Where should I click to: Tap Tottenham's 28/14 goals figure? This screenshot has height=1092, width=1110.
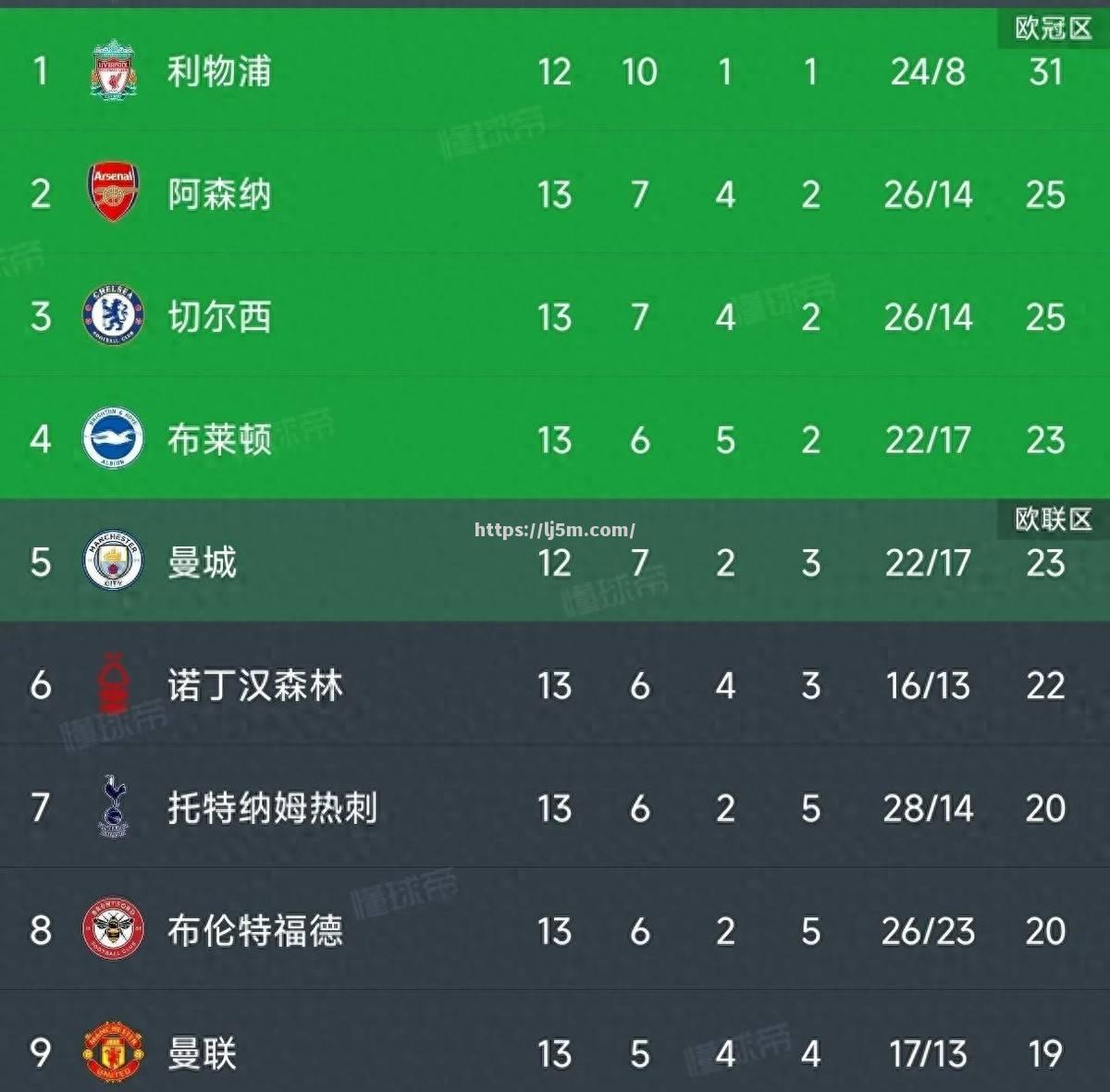[928, 808]
